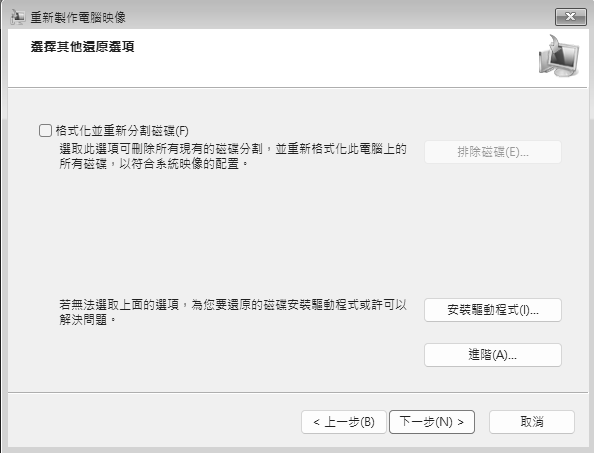Image resolution: width=594 pixels, height=453 pixels.
Task: Go back with < 上一步(B)
Action: click(x=344, y=422)
